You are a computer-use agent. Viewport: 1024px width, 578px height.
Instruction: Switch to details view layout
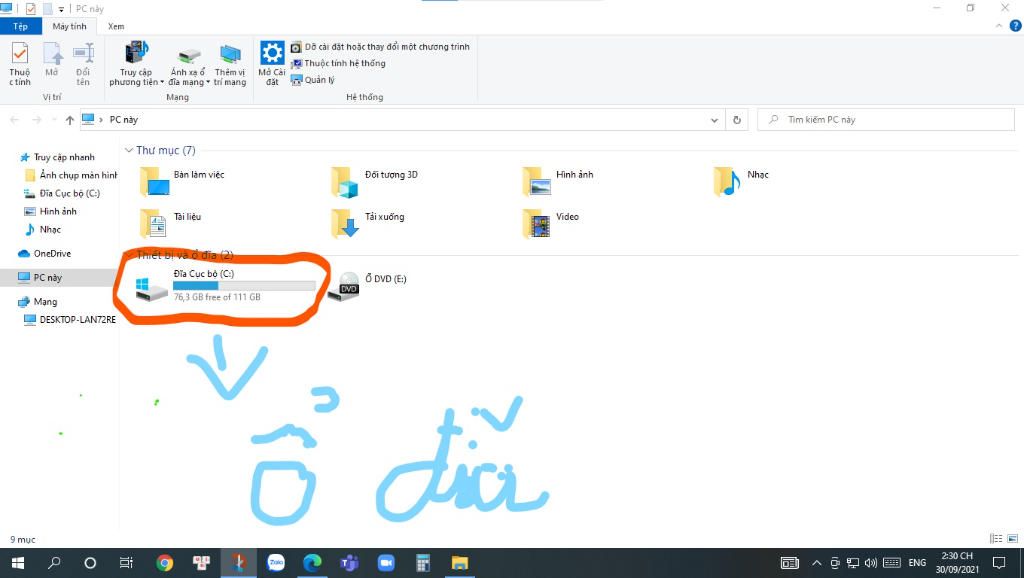996,539
